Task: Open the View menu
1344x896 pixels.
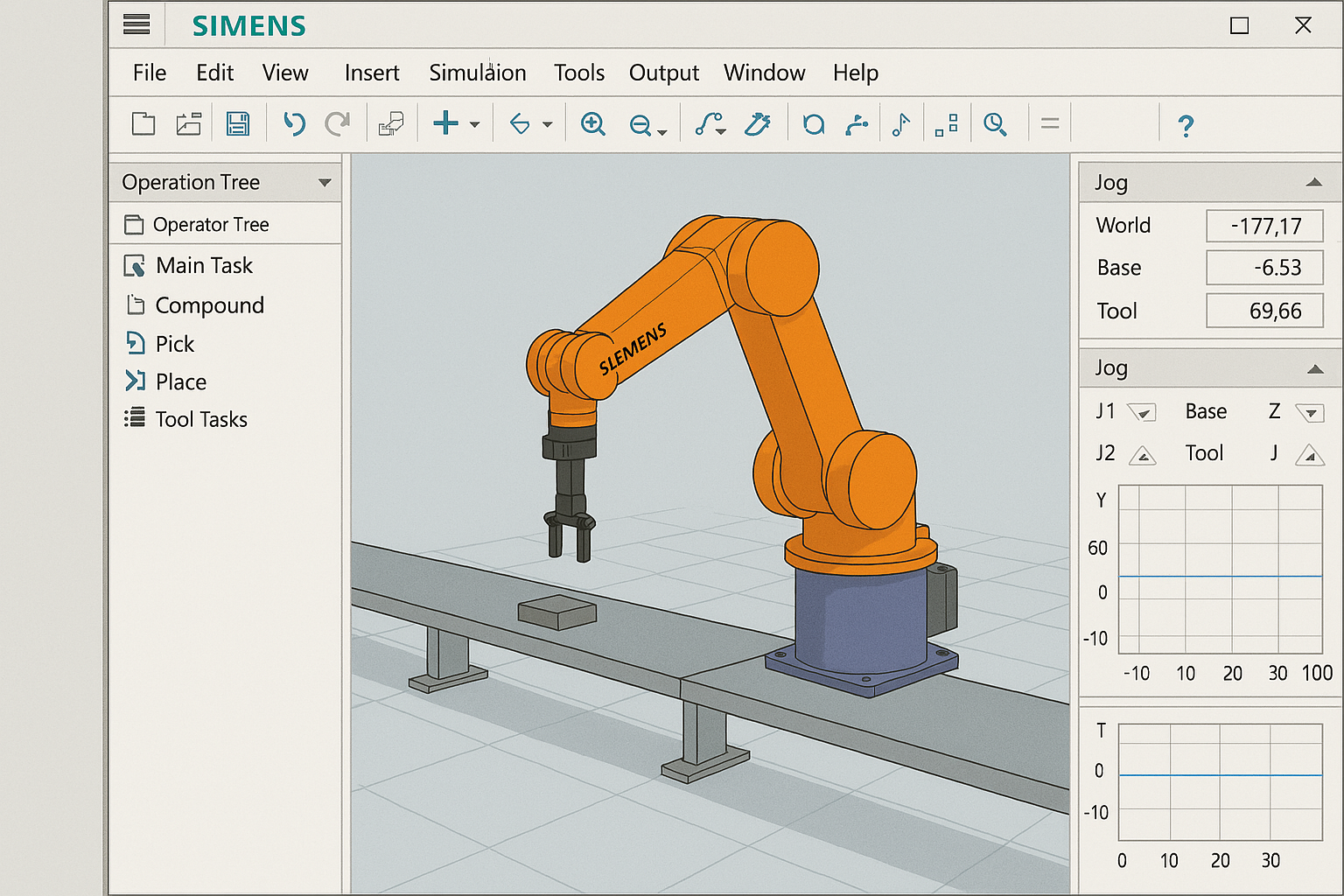Action: (x=285, y=73)
